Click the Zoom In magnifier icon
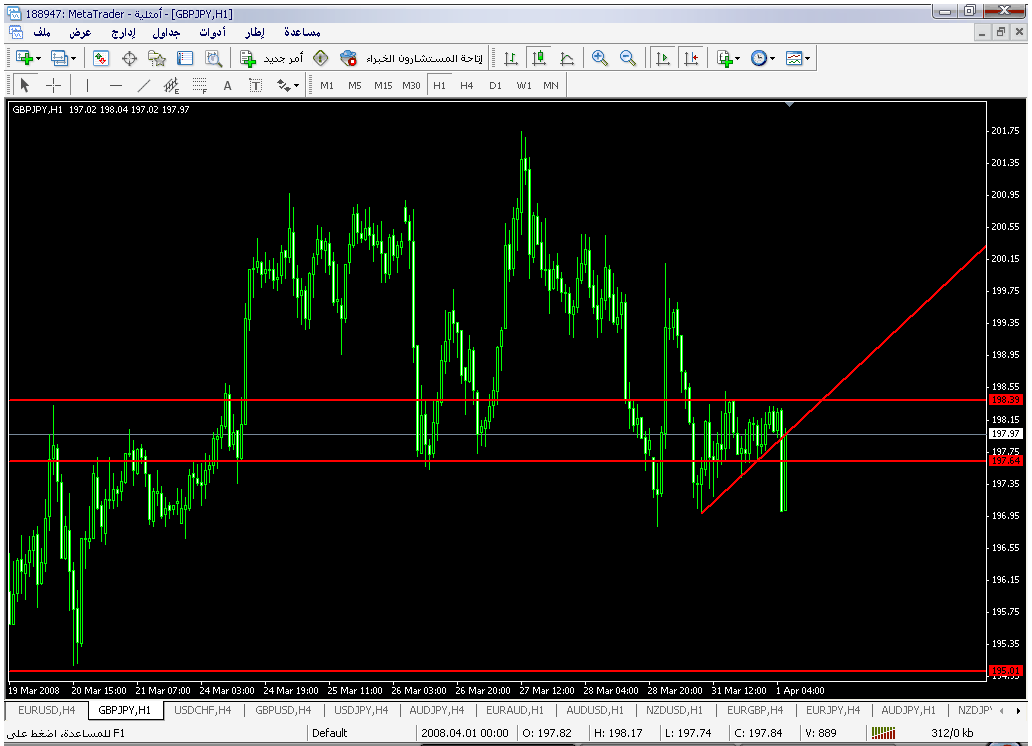Viewport: 1032px width, 746px height. [600, 59]
